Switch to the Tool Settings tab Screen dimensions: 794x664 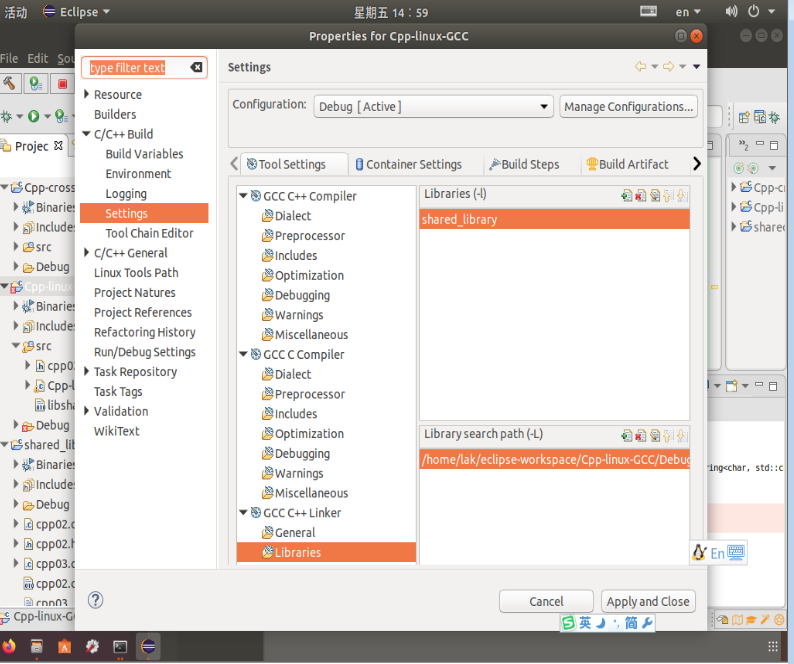pyautogui.click(x=293, y=164)
